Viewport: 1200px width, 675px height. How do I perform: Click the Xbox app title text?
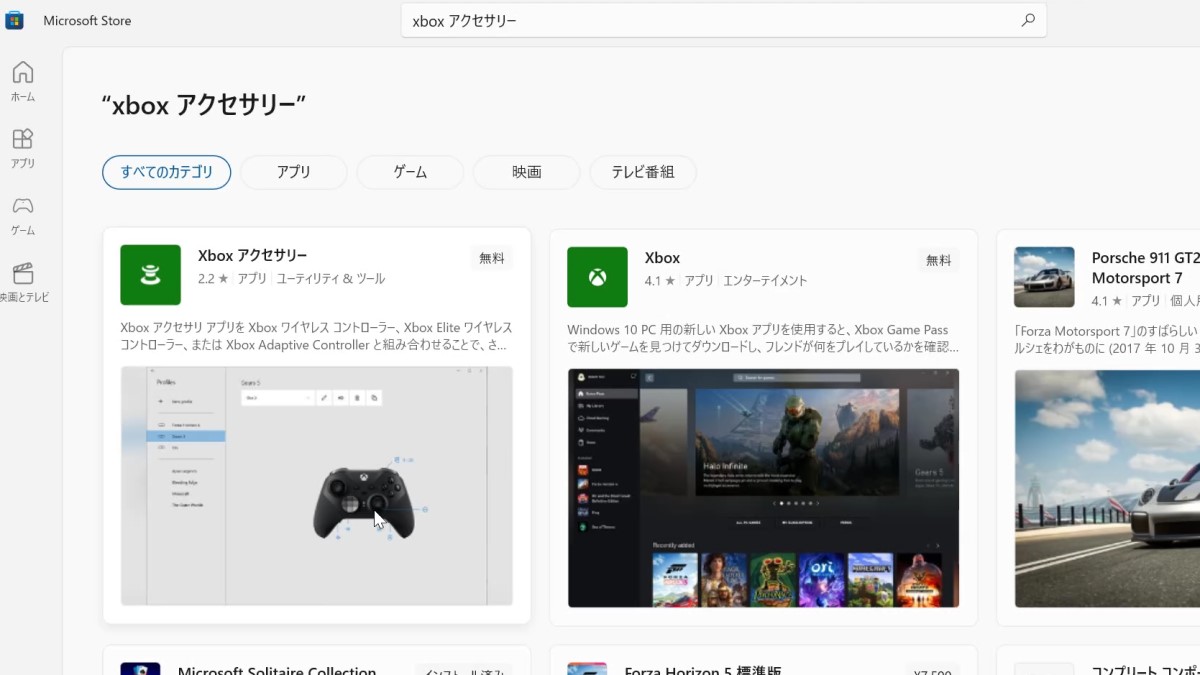point(662,258)
